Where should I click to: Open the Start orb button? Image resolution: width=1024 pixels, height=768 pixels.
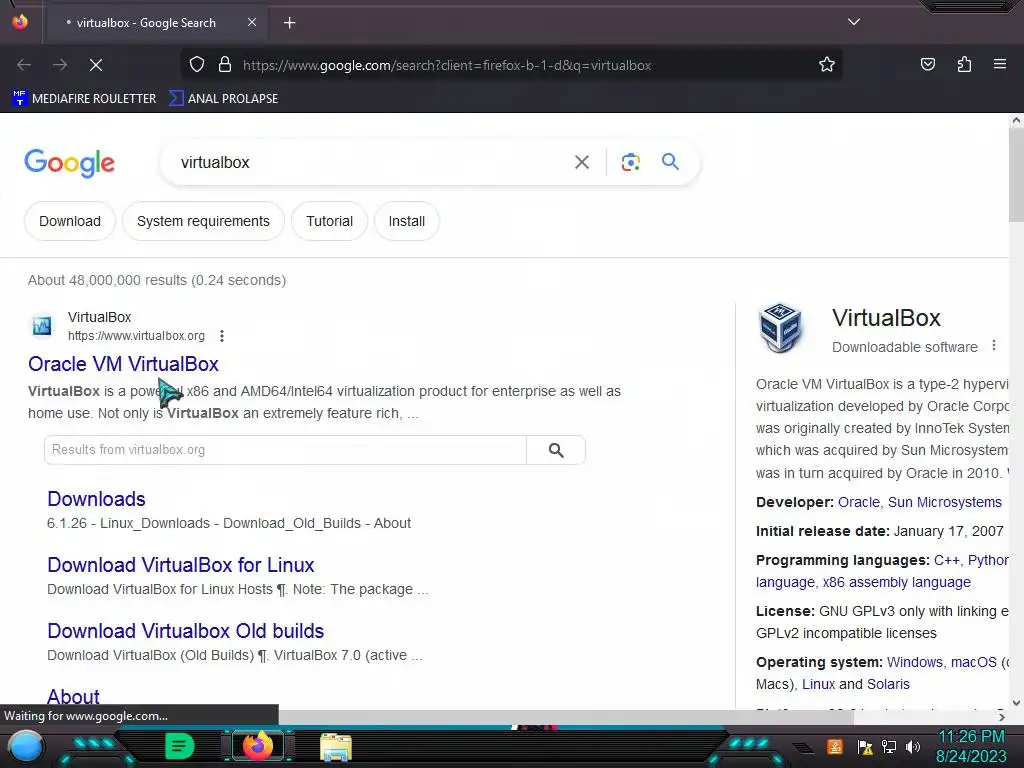tap(26, 747)
